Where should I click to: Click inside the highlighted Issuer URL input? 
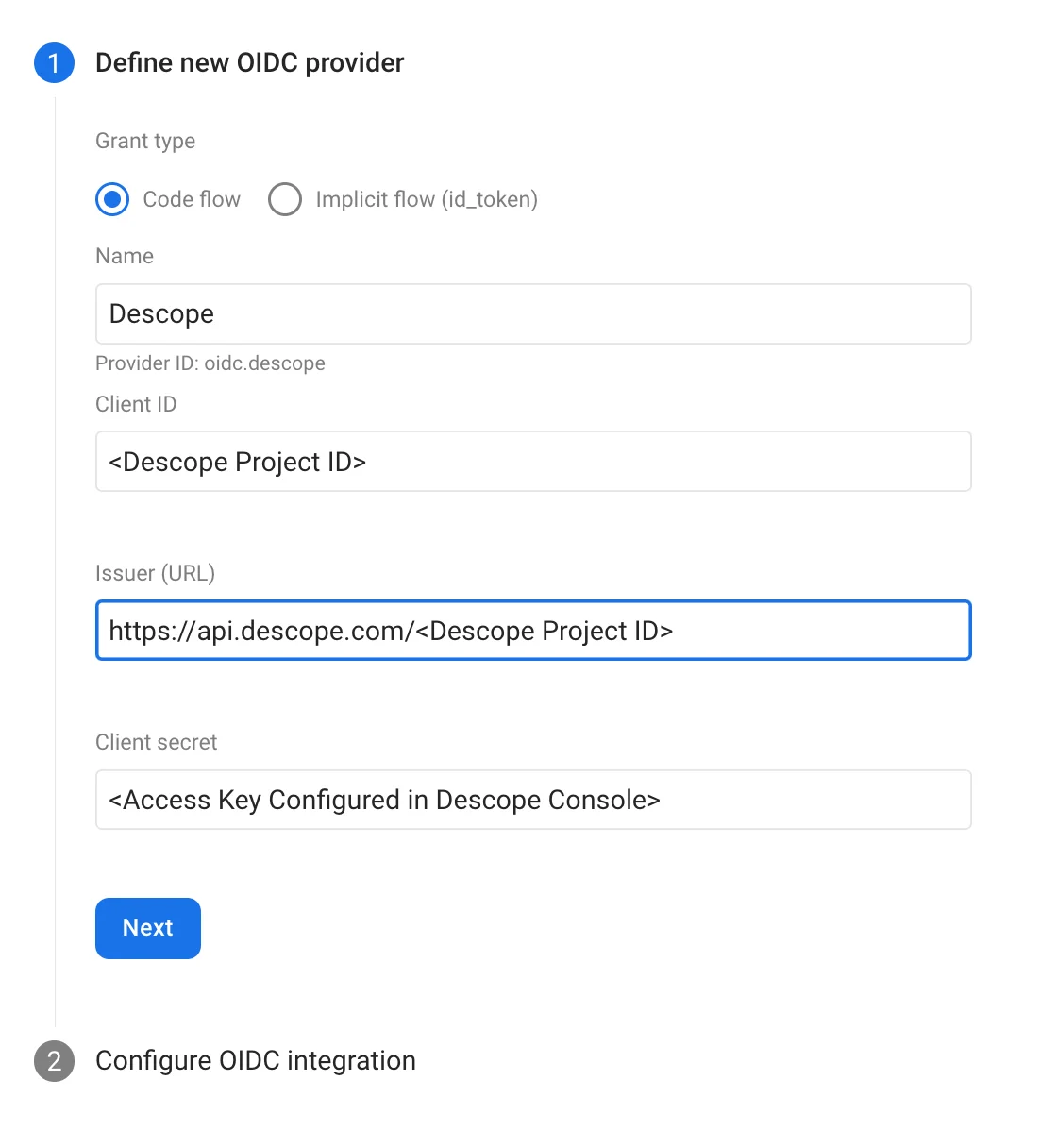(533, 631)
